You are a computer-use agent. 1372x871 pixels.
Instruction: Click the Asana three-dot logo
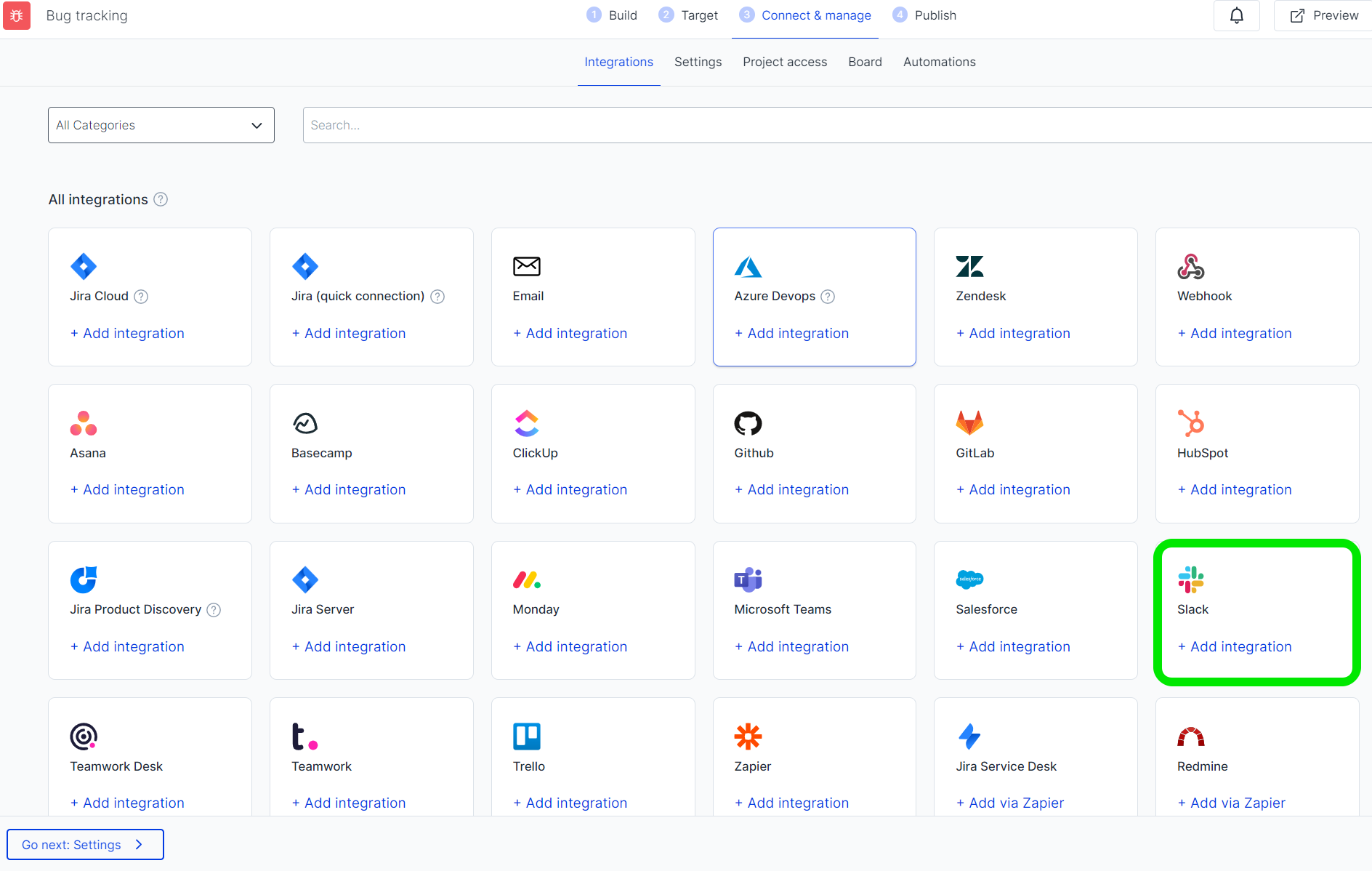[x=84, y=423]
